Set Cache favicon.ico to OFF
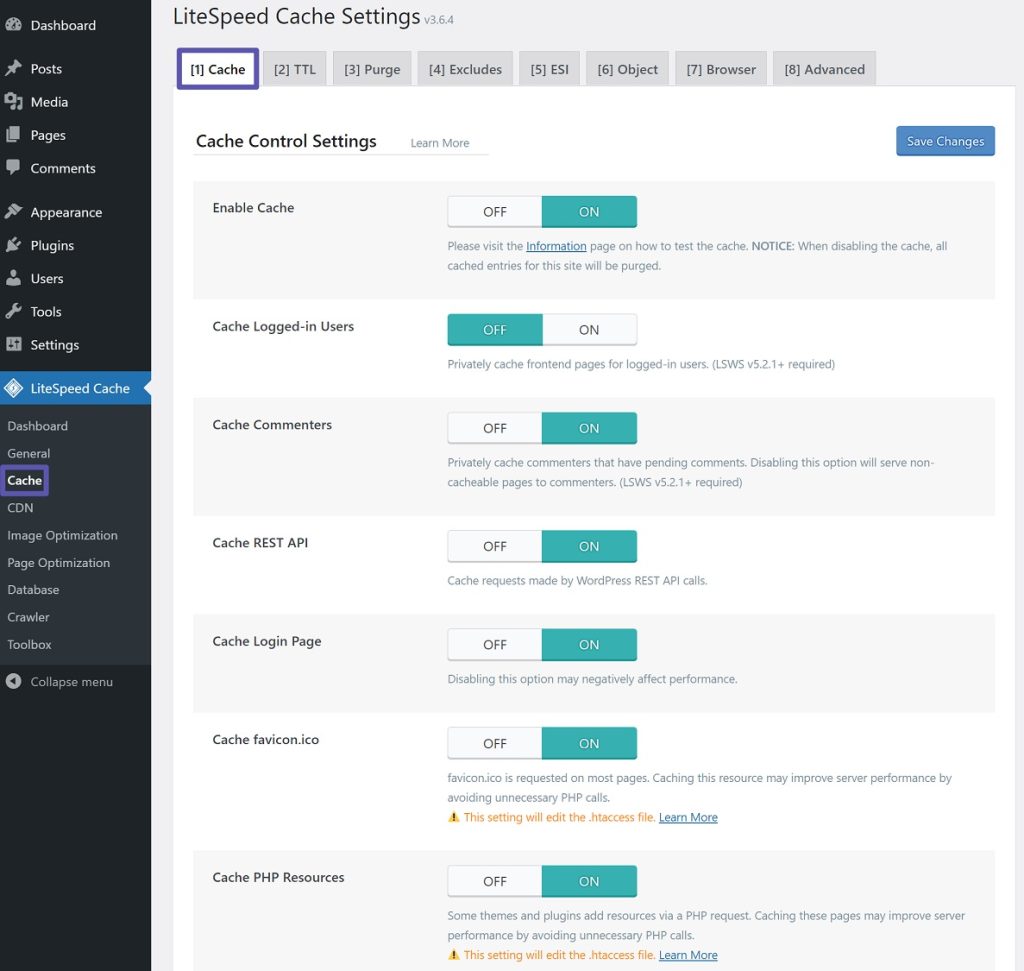This screenshot has height=971, width=1024. click(x=494, y=743)
